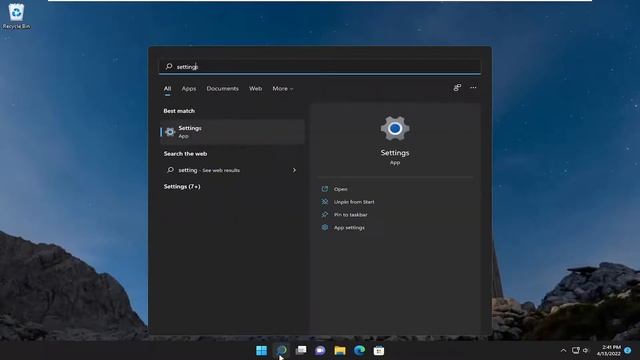Launch Microsoft Edge from taskbar

click(359, 350)
